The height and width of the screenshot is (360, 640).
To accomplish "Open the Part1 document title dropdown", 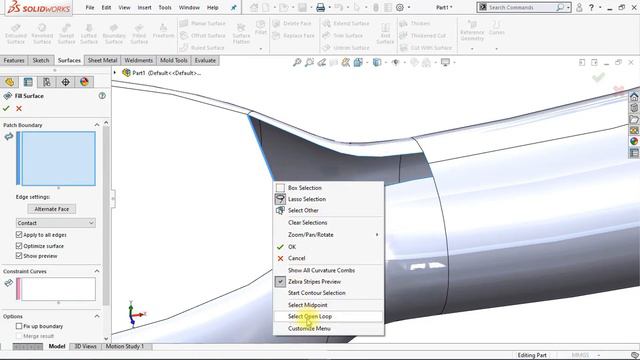I will tap(444, 7).
